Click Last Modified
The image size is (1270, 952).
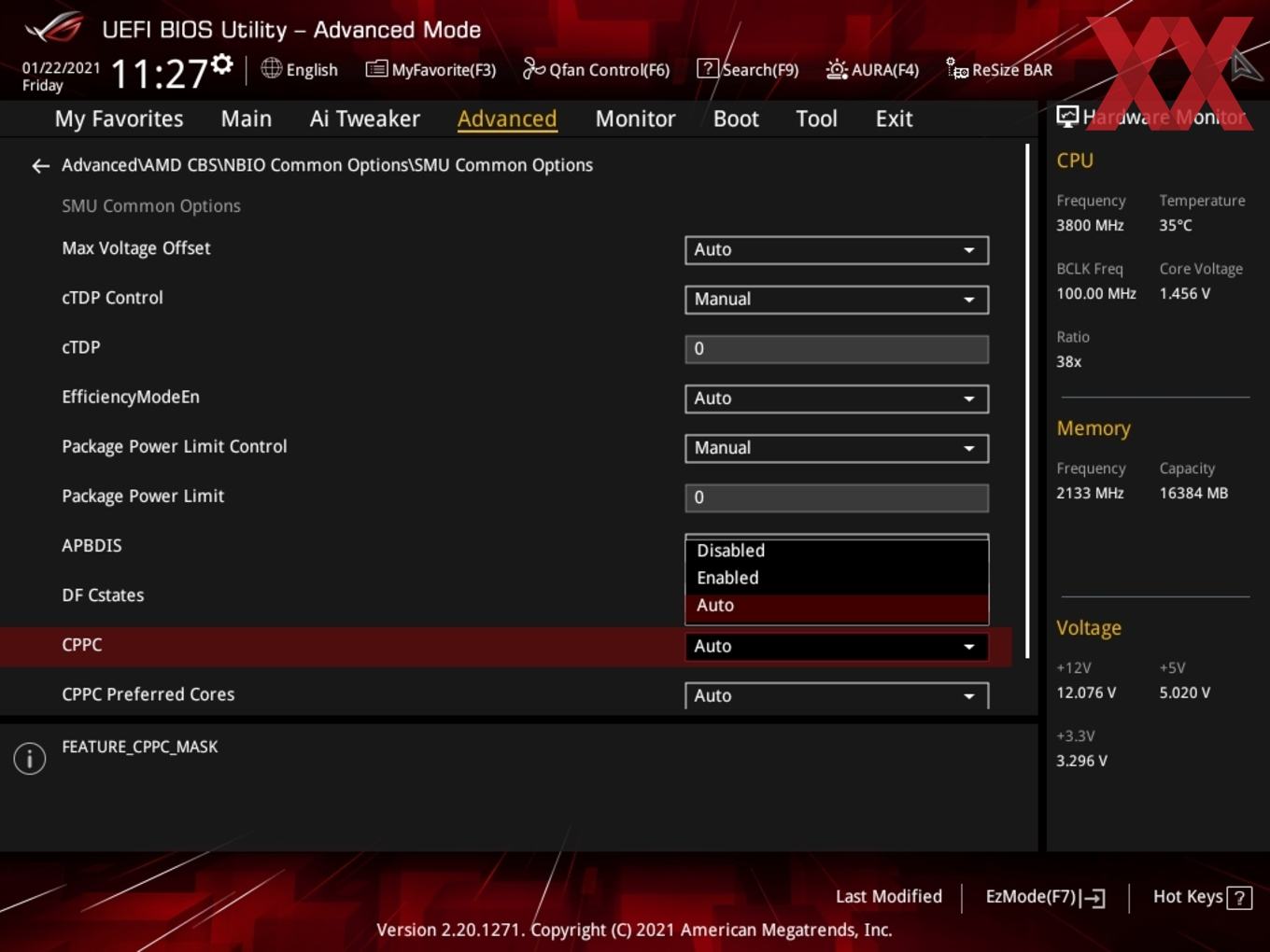click(x=888, y=897)
